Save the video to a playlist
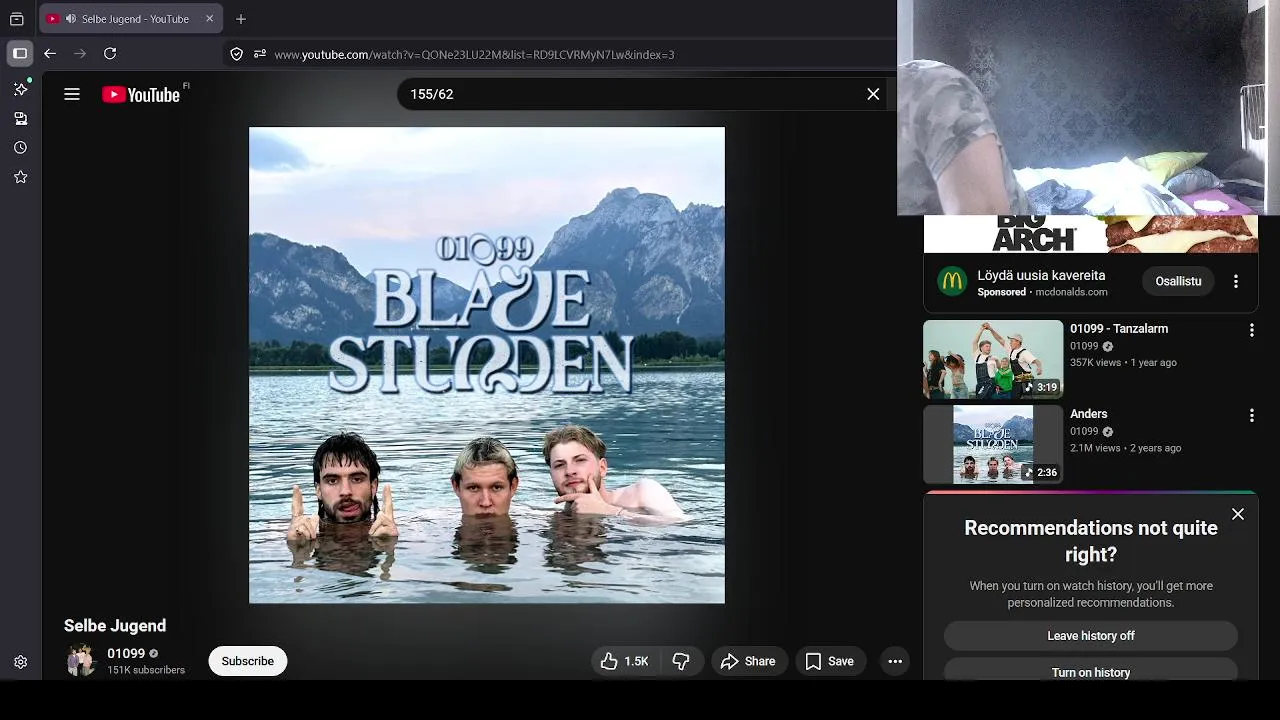This screenshot has height=720, width=1280. (830, 661)
